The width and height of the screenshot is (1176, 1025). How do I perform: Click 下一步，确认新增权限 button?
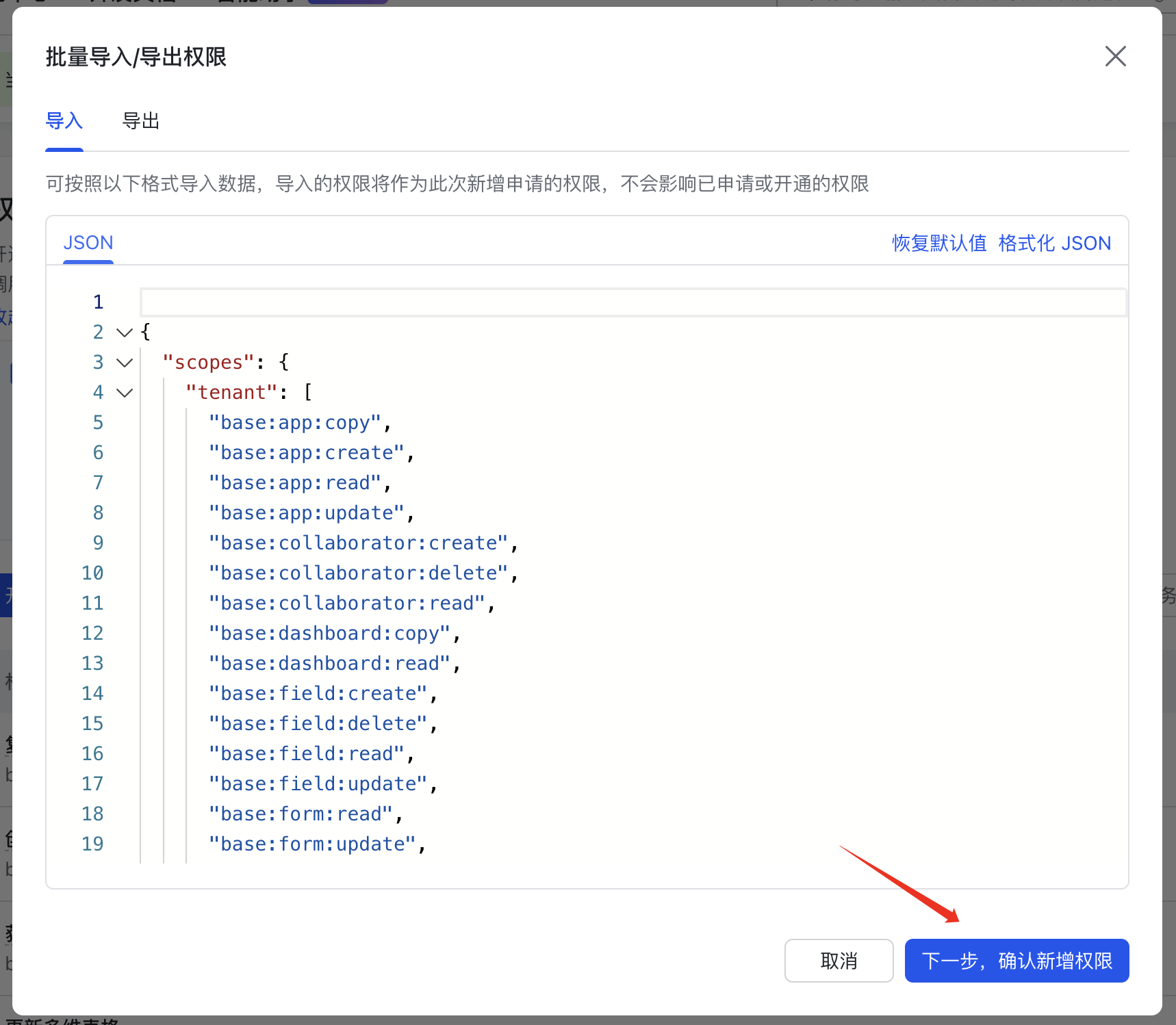tap(1016, 961)
